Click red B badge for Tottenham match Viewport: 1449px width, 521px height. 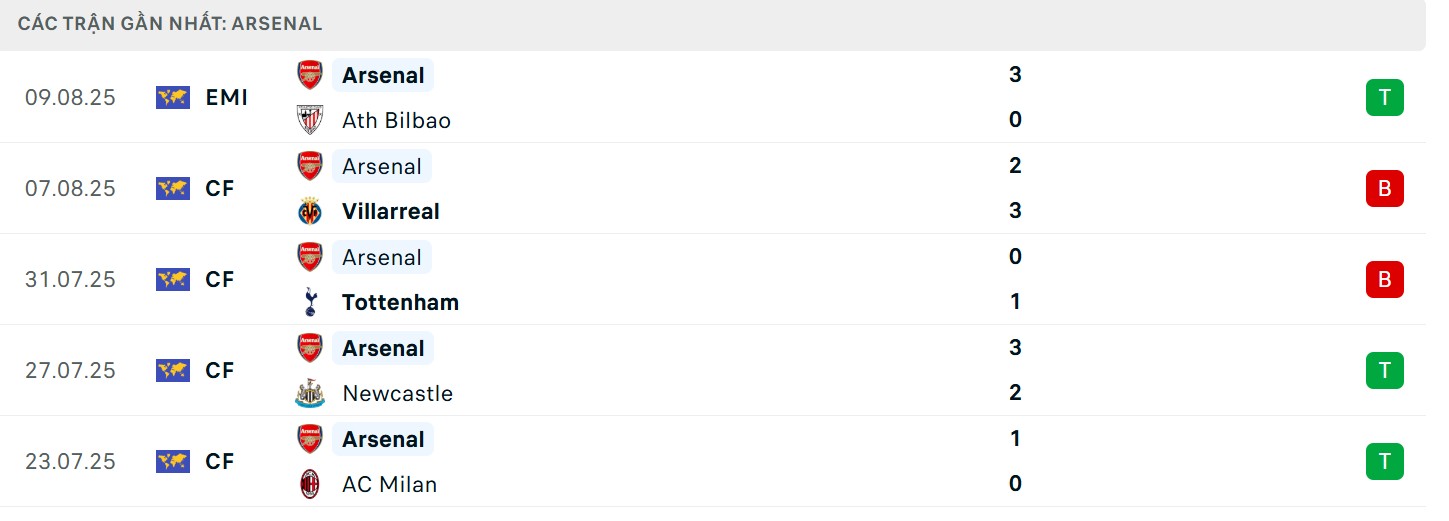[1385, 279]
